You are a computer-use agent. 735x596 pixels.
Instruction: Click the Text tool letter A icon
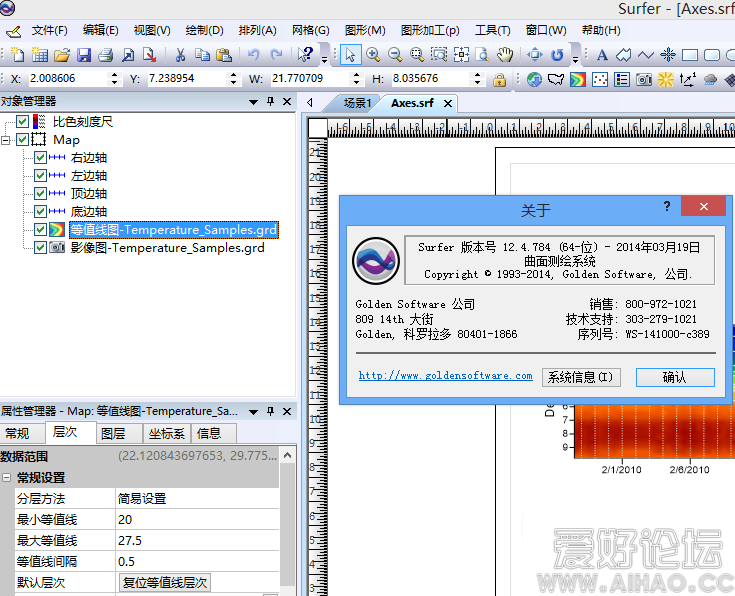point(602,55)
